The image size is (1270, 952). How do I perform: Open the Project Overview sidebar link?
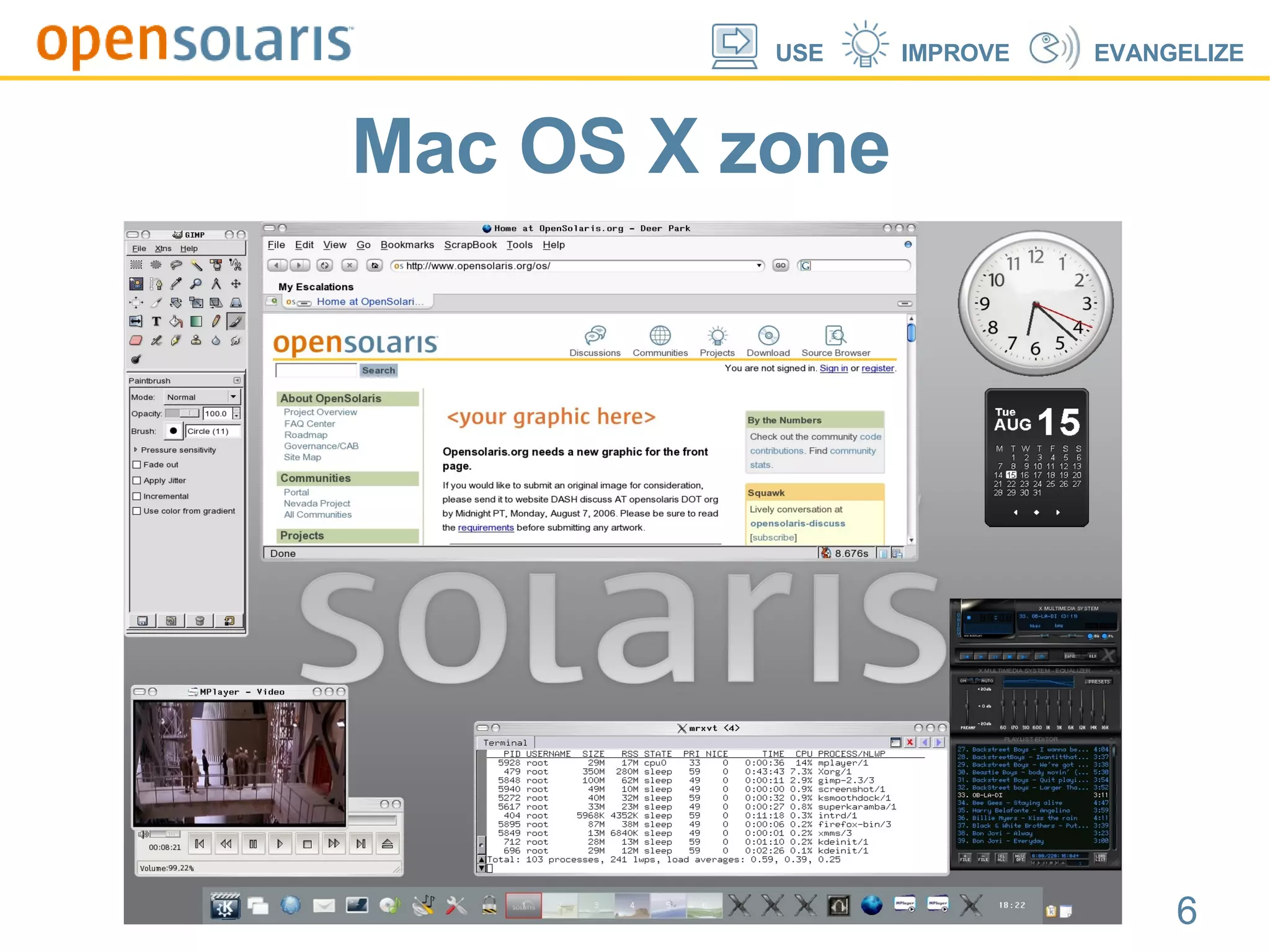click(x=320, y=412)
